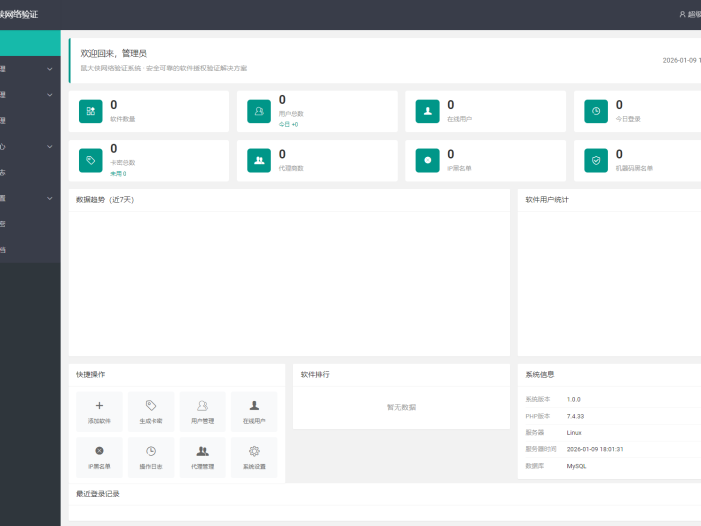
Task: Expand the second sidebar submenu chevron
Action: tap(50, 95)
